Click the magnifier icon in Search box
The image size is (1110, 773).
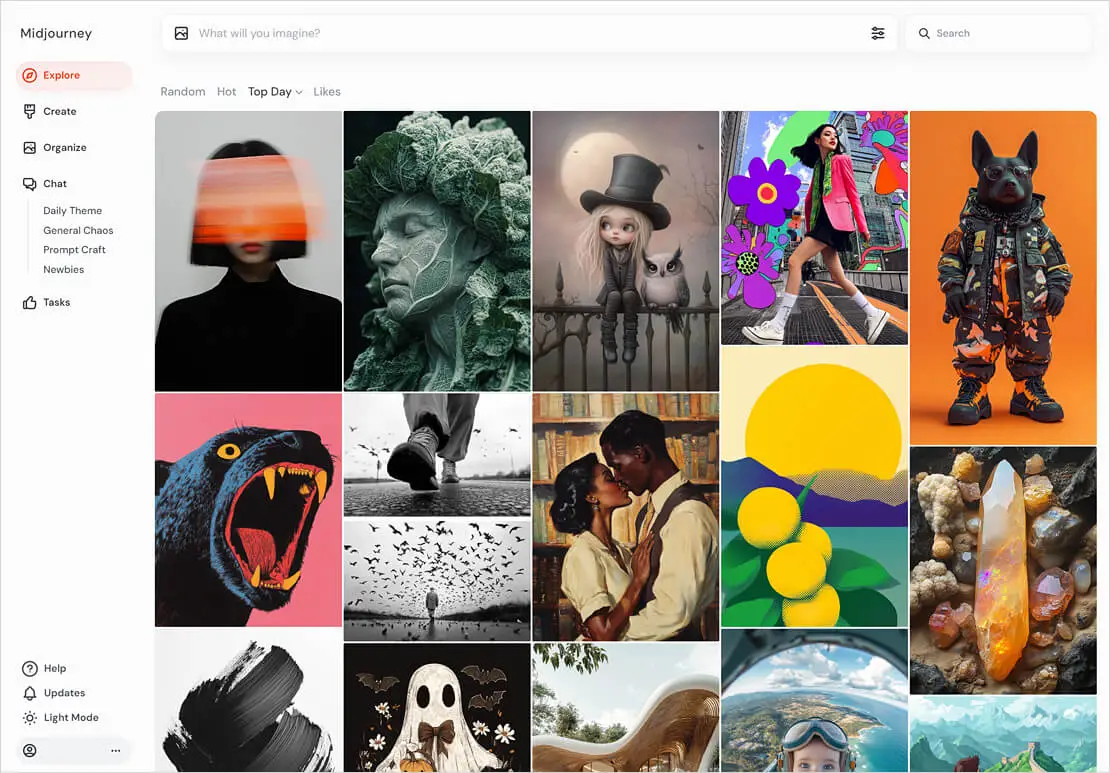click(924, 33)
